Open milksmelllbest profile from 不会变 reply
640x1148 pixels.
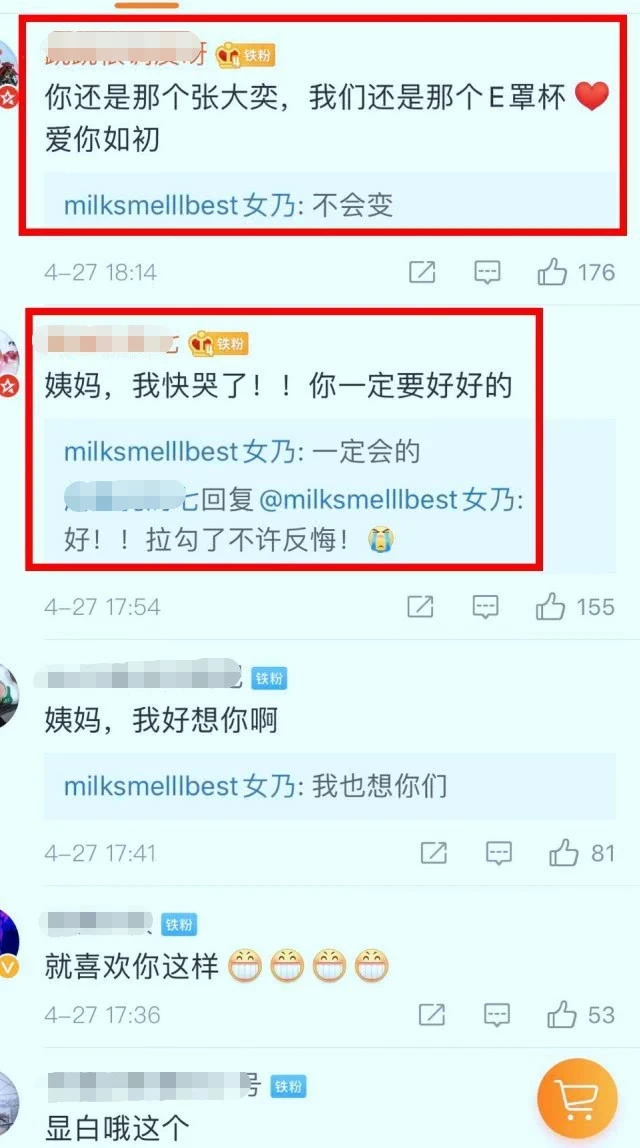point(180,206)
